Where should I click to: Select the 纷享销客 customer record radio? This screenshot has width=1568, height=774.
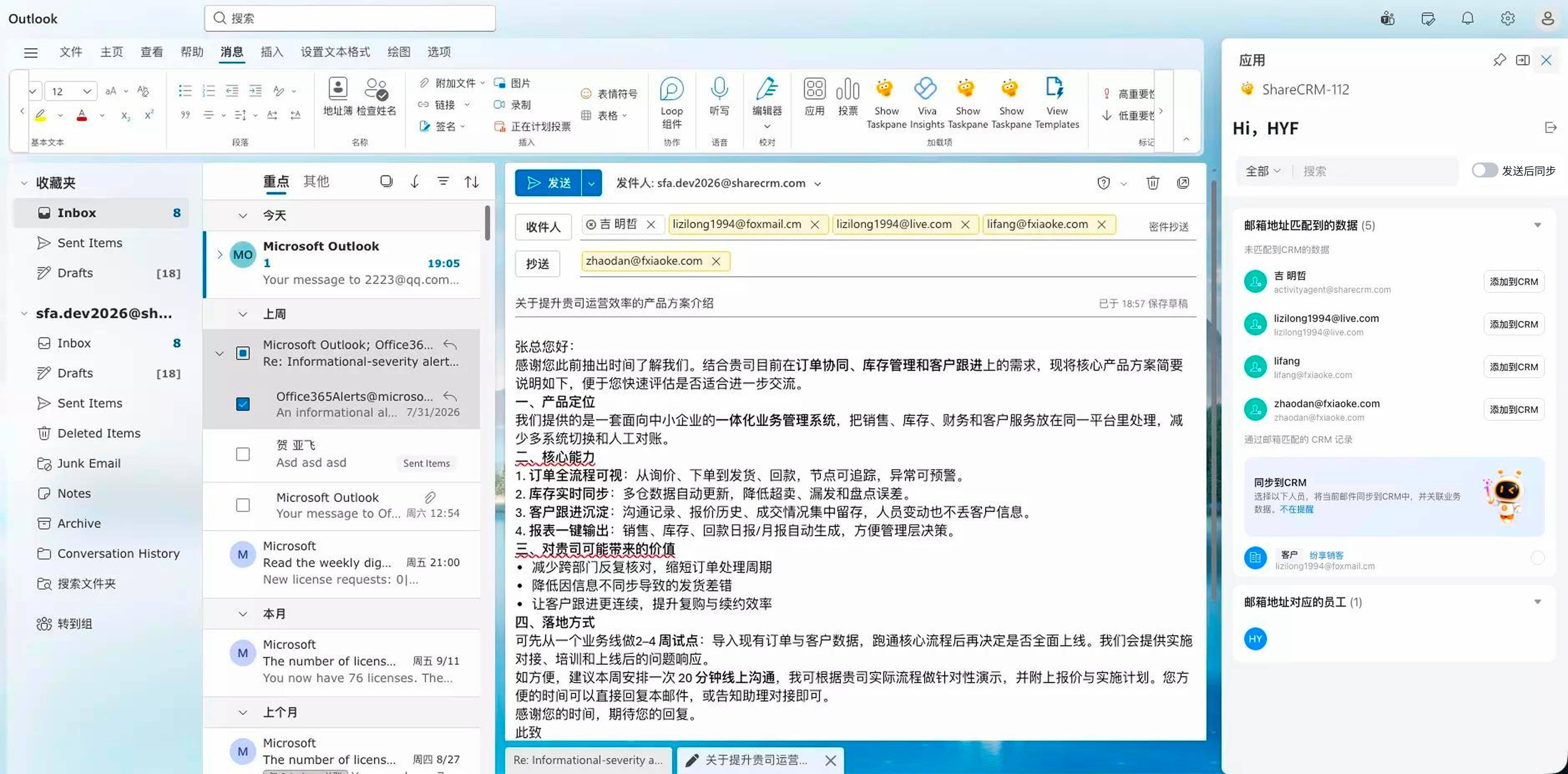(1537, 557)
